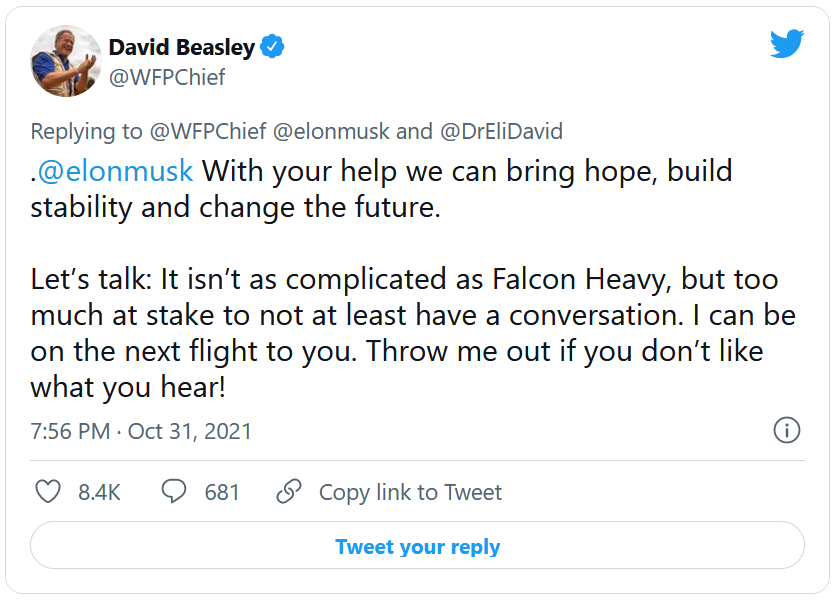Like the tweet with heart icon
The width and height of the screenshot is (836, 600).
tap(48, 492)
